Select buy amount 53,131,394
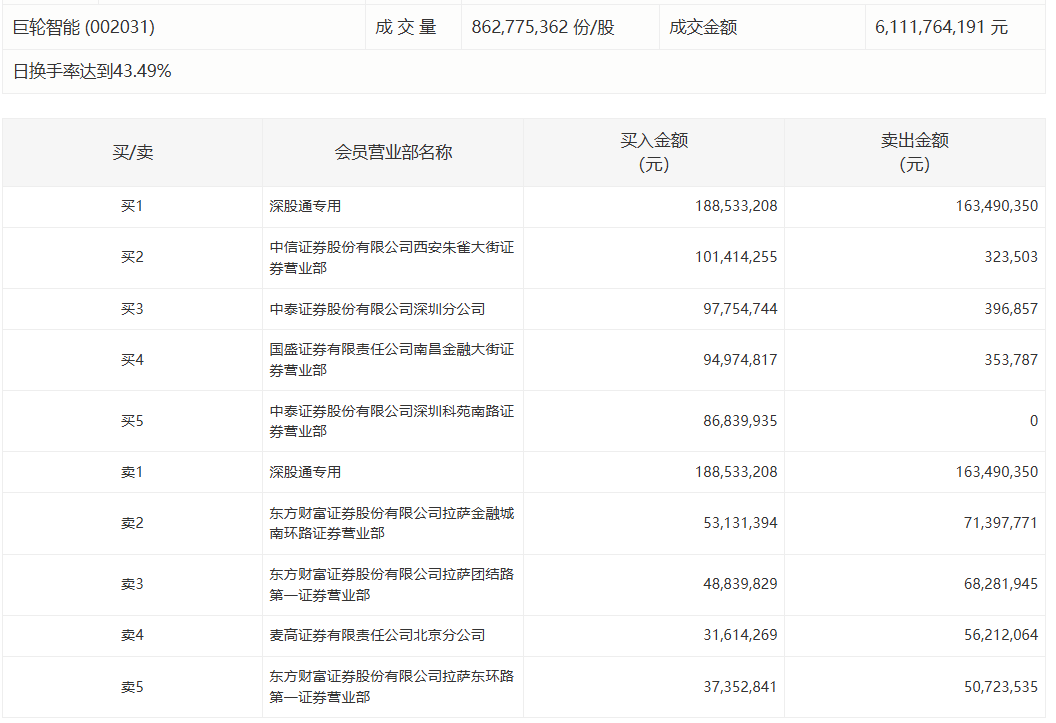1056x723 pixels. [740, 523]
